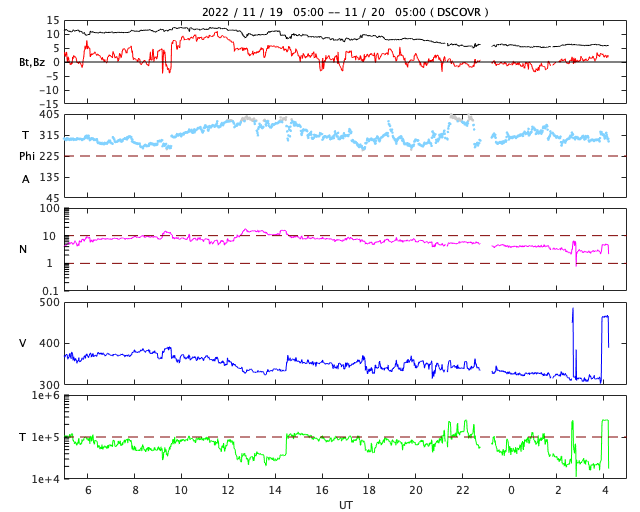The height and width of the screenshot is (512, 640).
Task: Click the N density axis label
Action: (23, 249)
